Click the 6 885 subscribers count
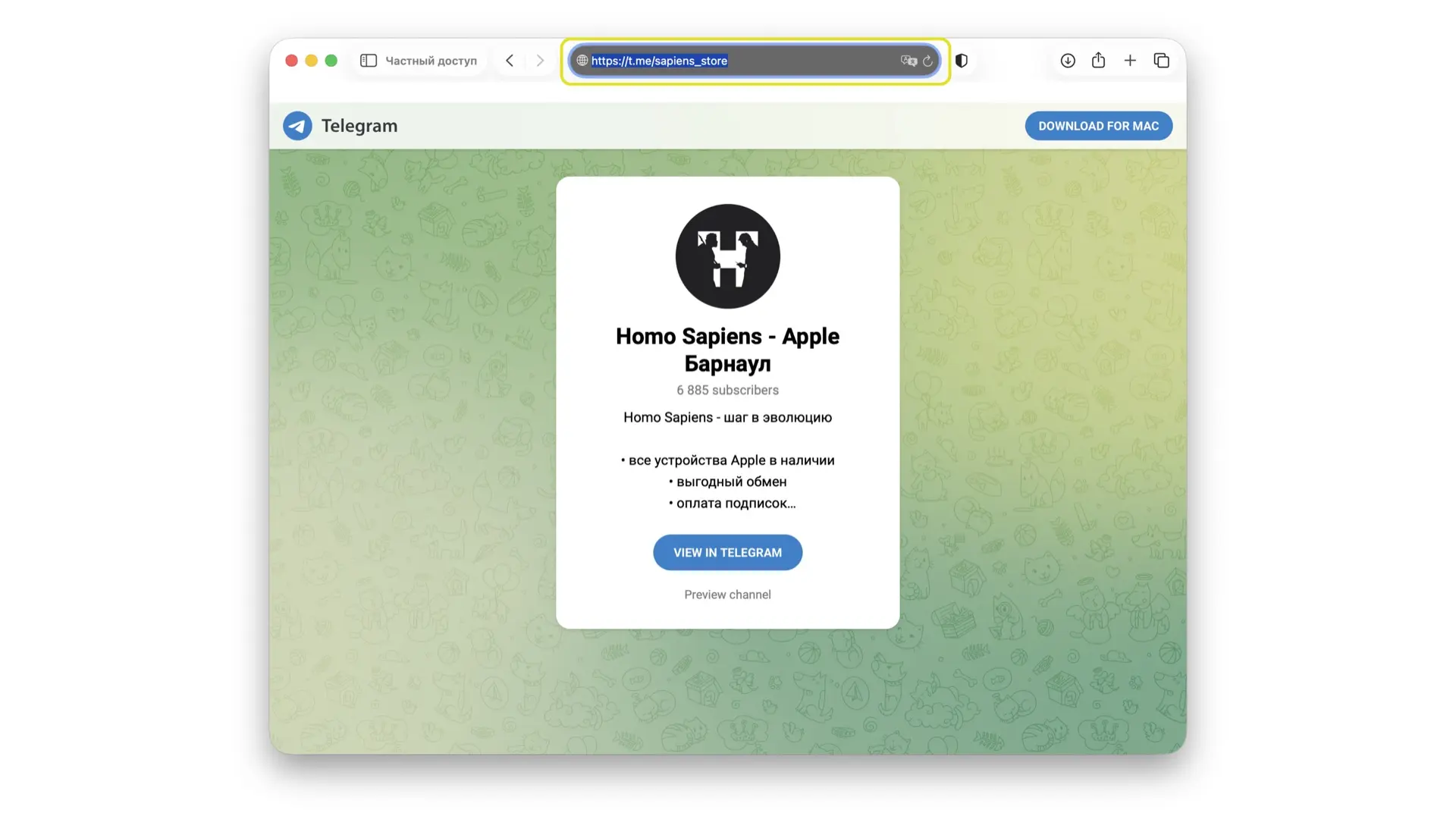The height and width of the screenshot is (813, 1456). click(728, 390)
